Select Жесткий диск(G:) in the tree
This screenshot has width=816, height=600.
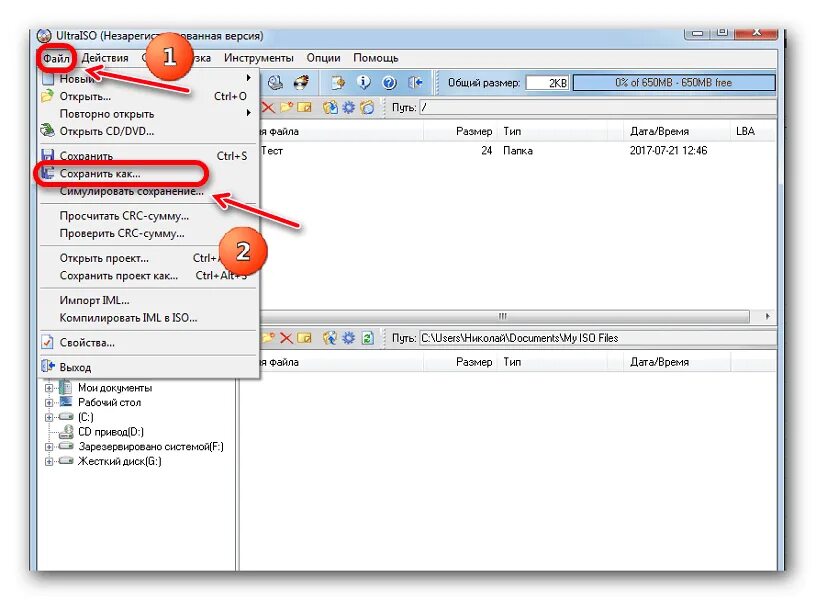pos(120,461)
